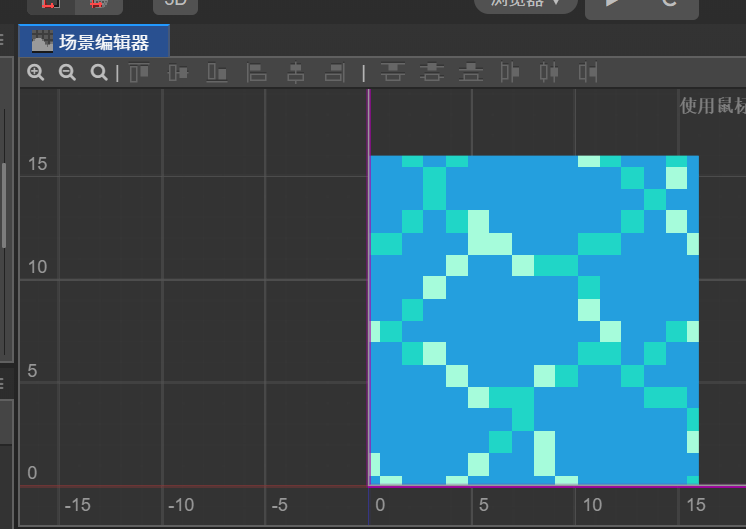Refresh the preview with the reload button
The width and height of the screenshot is (746, 529).
670,4
